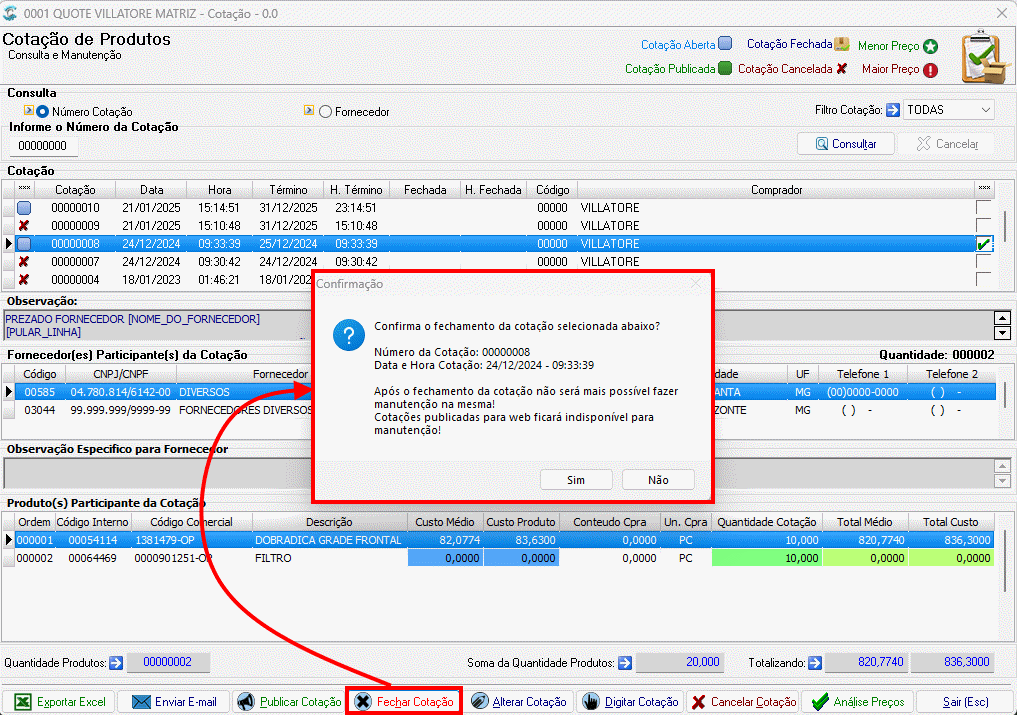This screenshot has height=715, width=1017.
Task: Select the Fornecedor radio button
Action: tap(325, 112)
